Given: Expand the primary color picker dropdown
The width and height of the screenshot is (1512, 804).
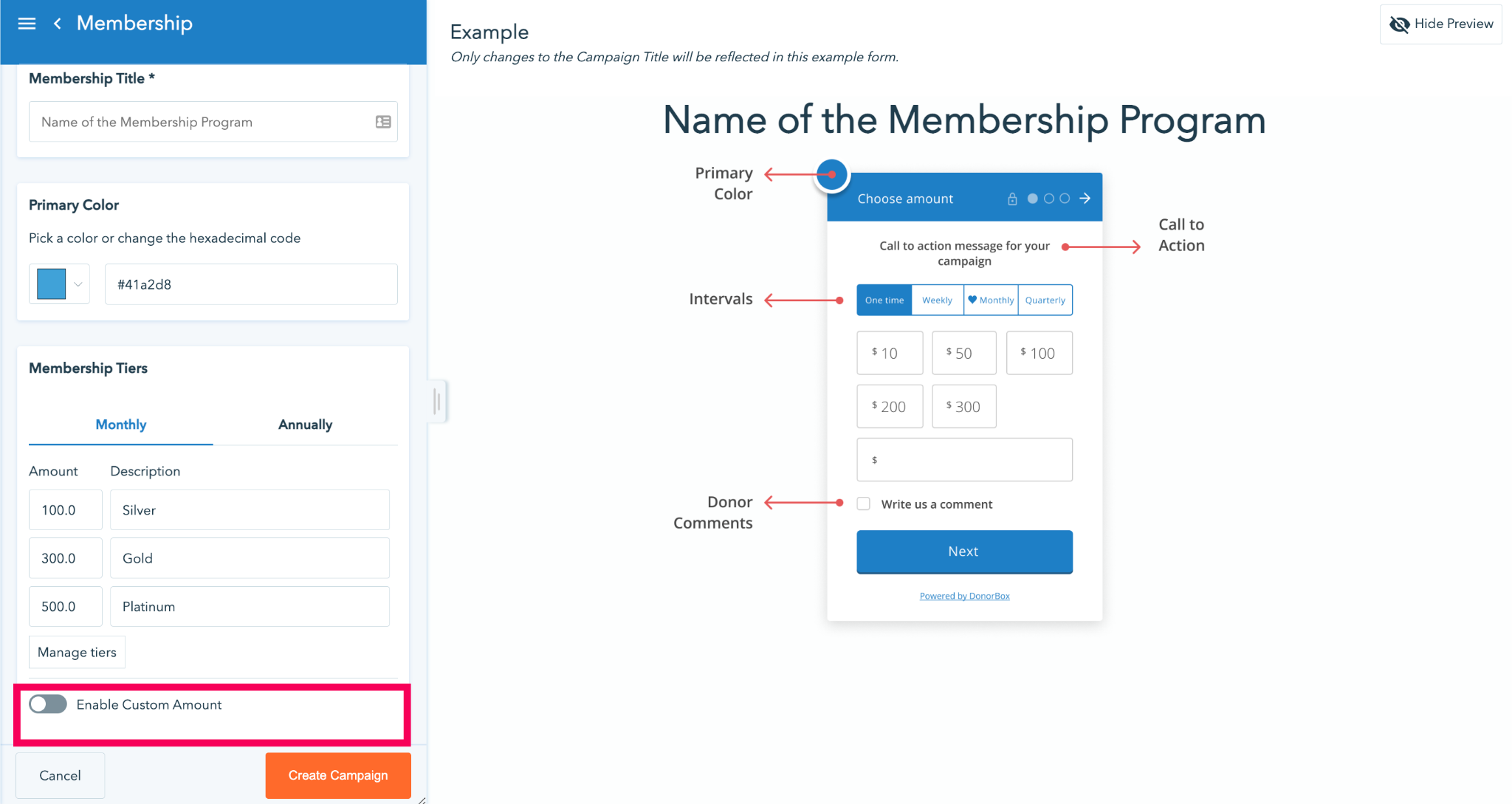Looking at the screenshot, I should tap(78, 284).
